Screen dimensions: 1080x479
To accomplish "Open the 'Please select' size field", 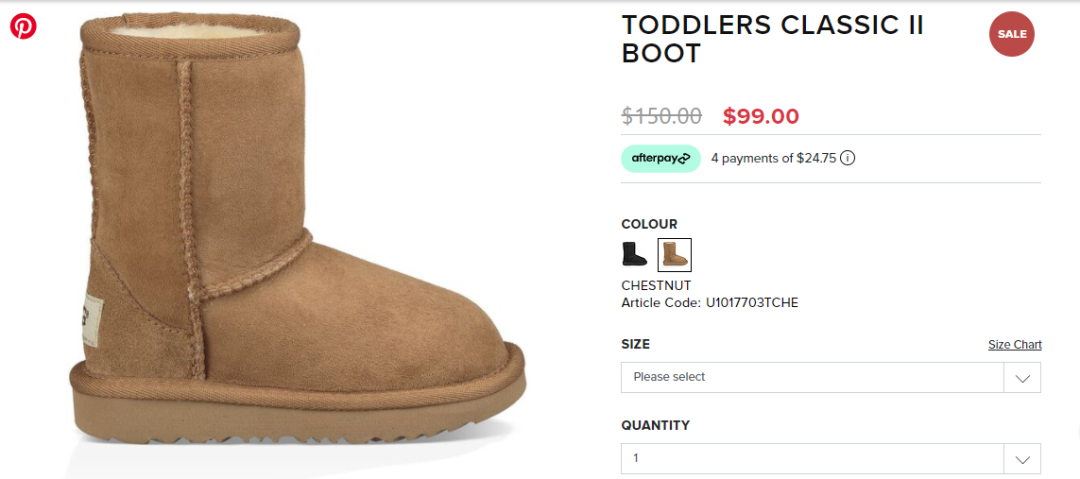I will (x=831, y=378).
